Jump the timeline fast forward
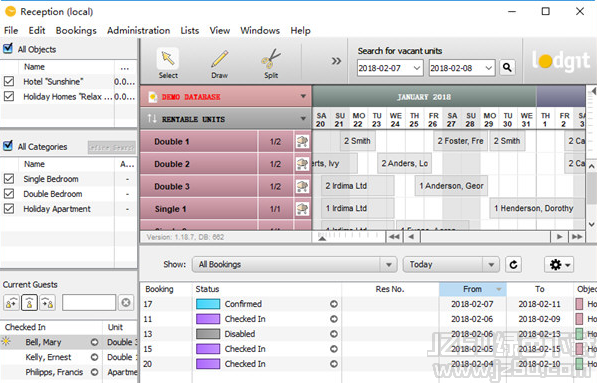Screen dimensions: 597x383 (577, 237)
